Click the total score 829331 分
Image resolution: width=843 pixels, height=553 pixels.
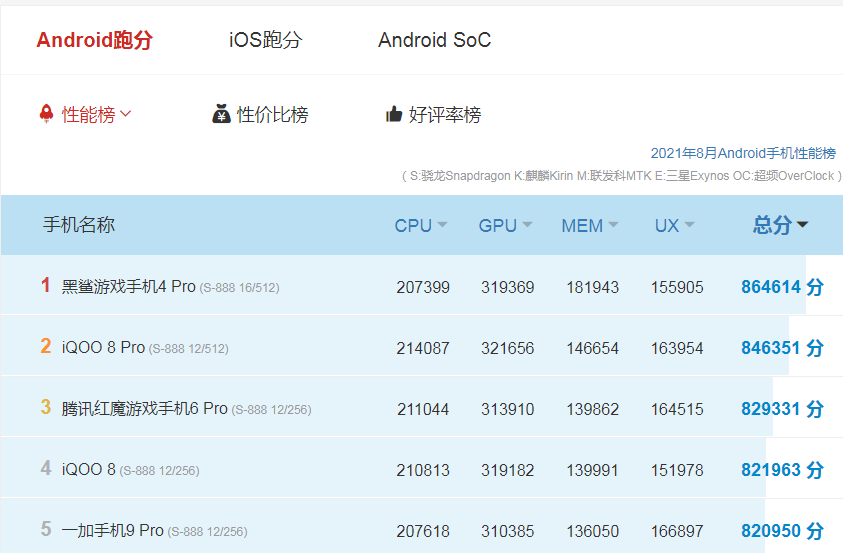pos(782,409)
